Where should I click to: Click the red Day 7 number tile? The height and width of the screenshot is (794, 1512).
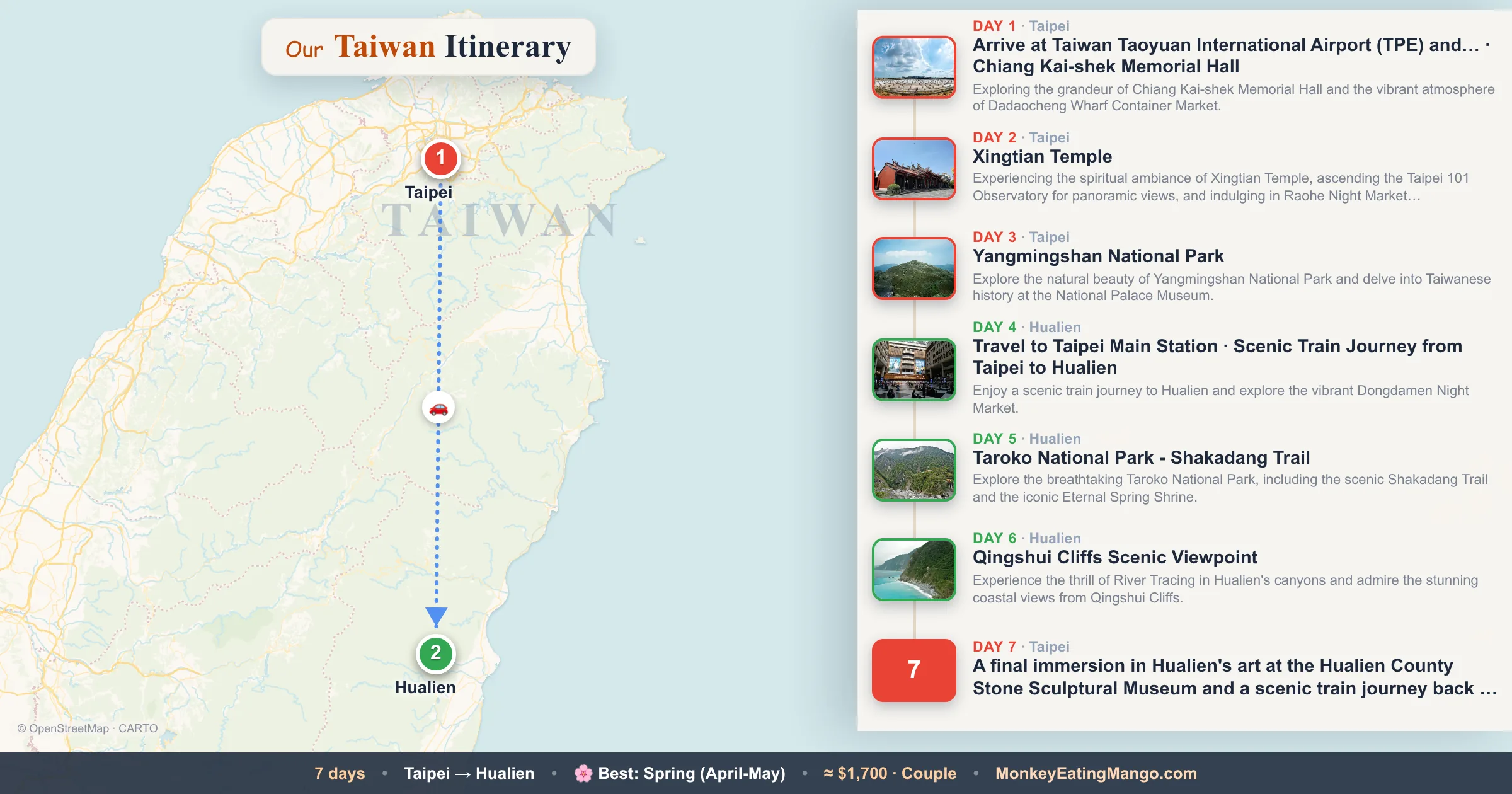913,670
